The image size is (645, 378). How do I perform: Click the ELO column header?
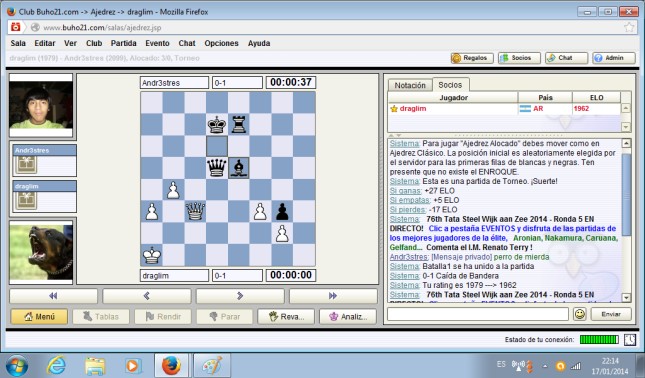click(x=596, y=97)
